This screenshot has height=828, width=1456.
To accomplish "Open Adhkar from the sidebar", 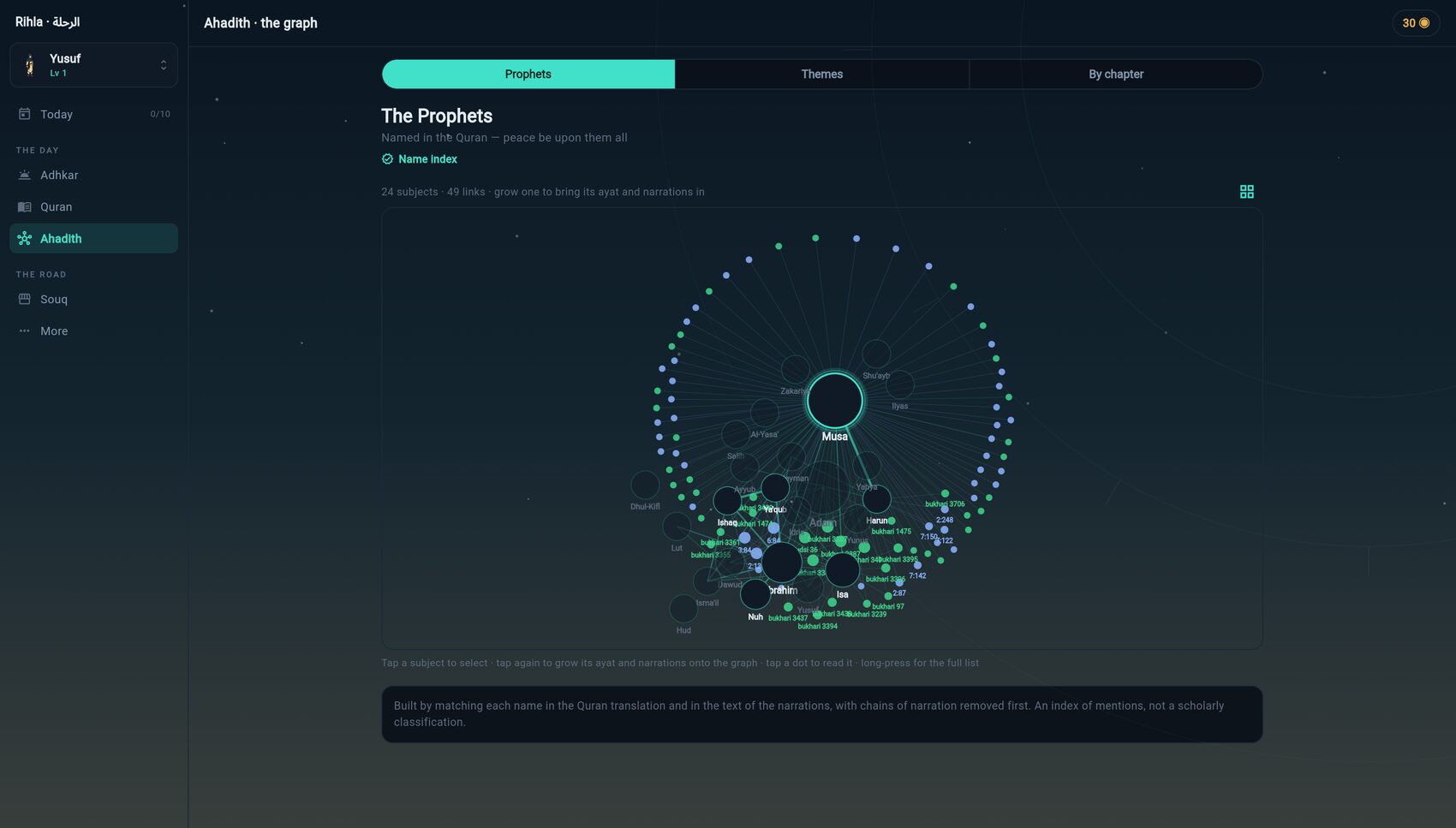I will click(93, 175).
